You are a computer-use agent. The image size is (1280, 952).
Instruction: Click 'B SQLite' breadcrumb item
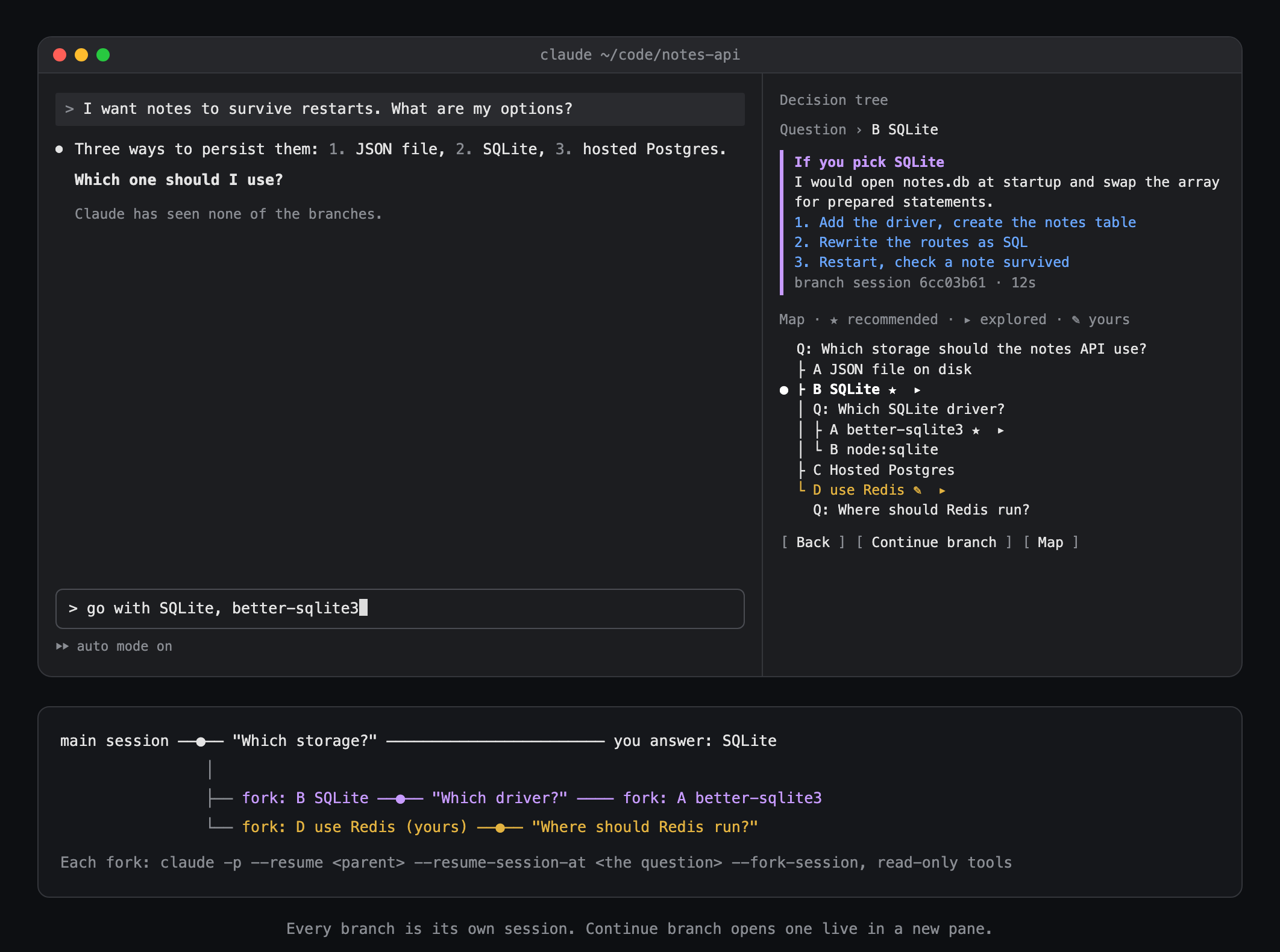click(905, 130)
